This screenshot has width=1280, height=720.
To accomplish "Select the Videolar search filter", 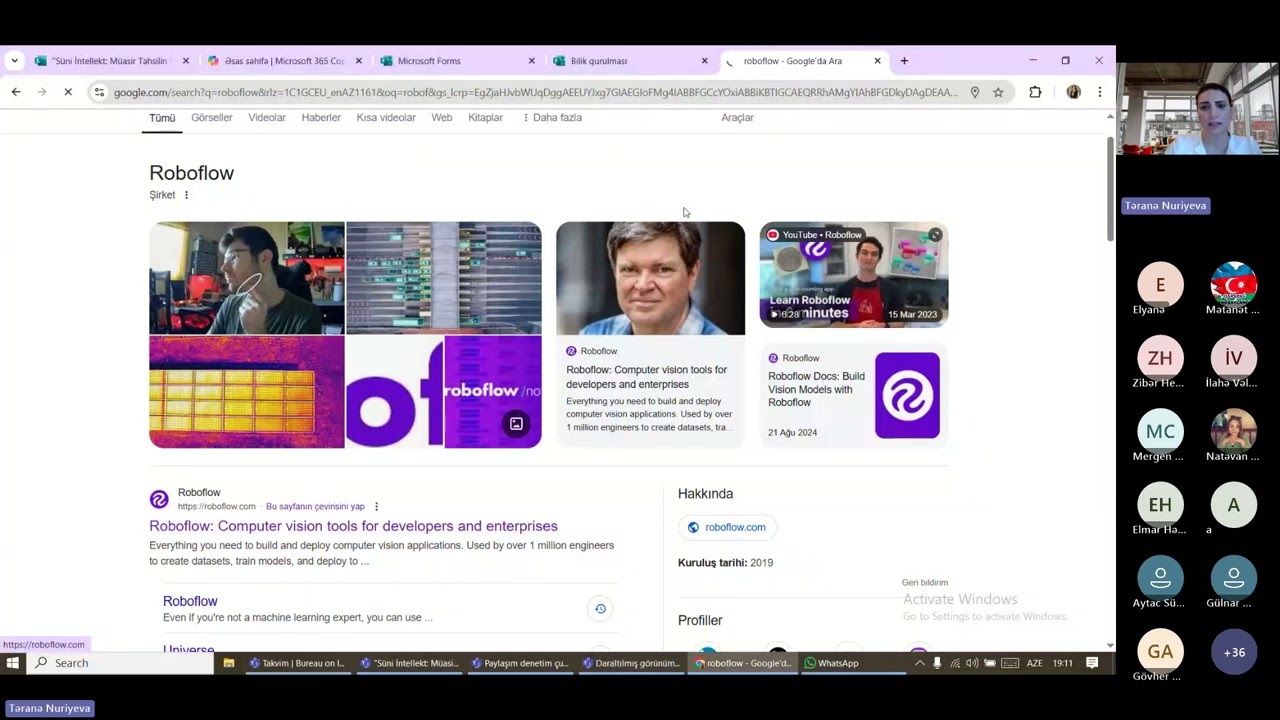I will tap(267, 118).
